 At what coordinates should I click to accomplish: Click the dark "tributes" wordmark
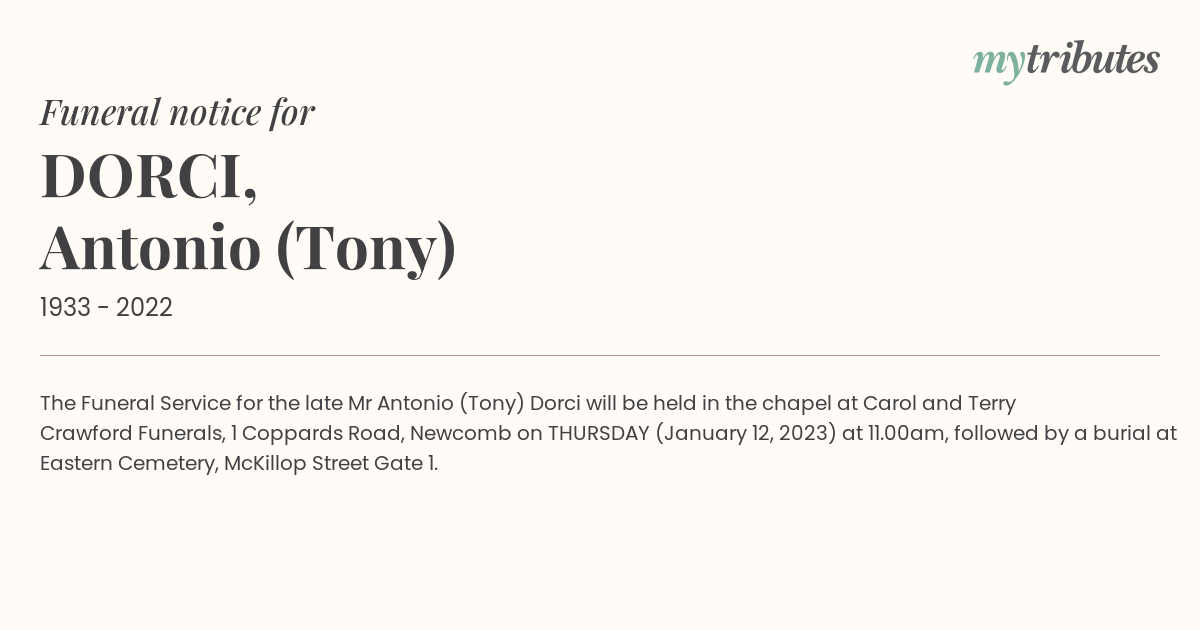1092,59
